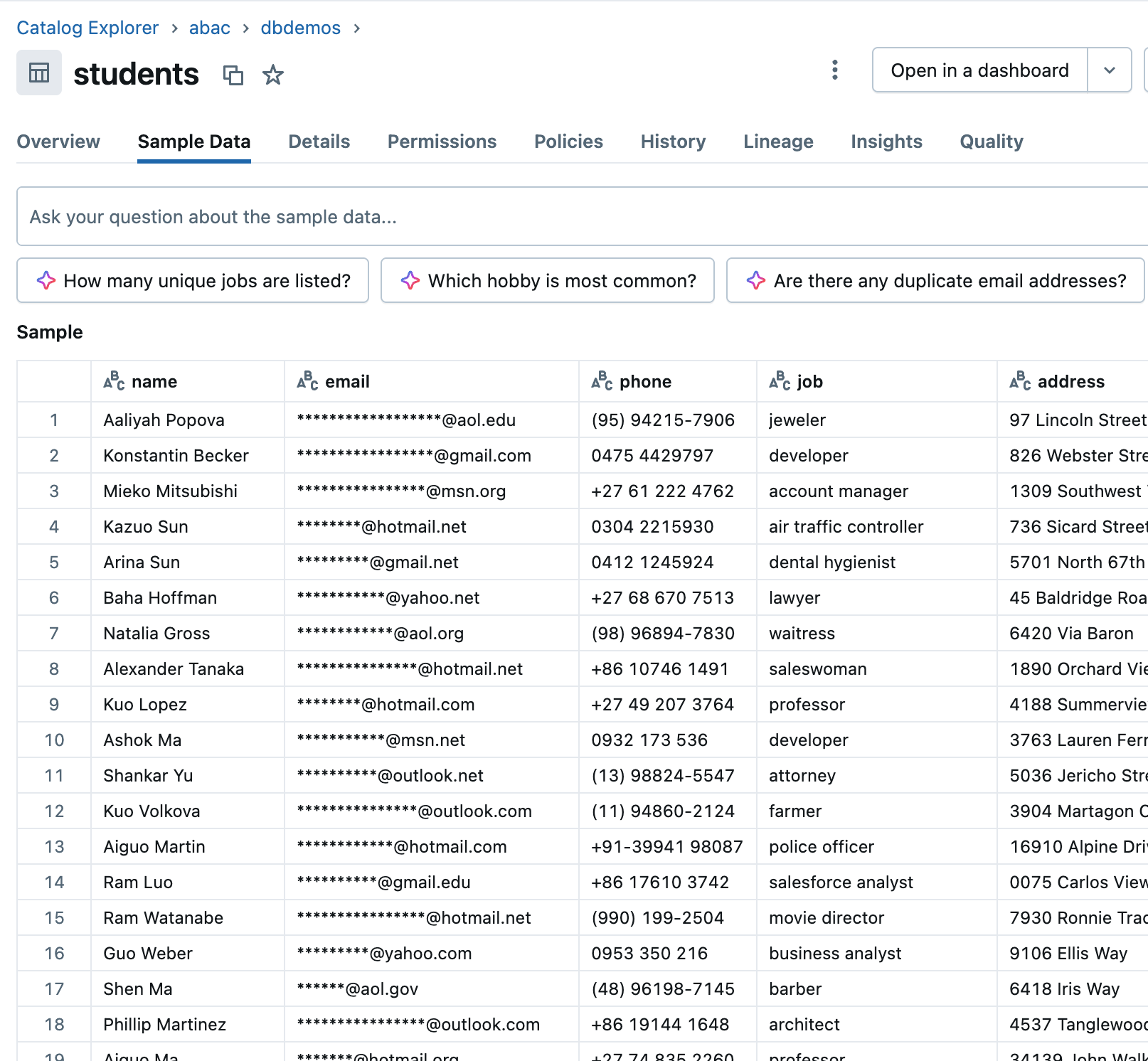Open the dashboard options dropdown chevron

[1110, 70]
